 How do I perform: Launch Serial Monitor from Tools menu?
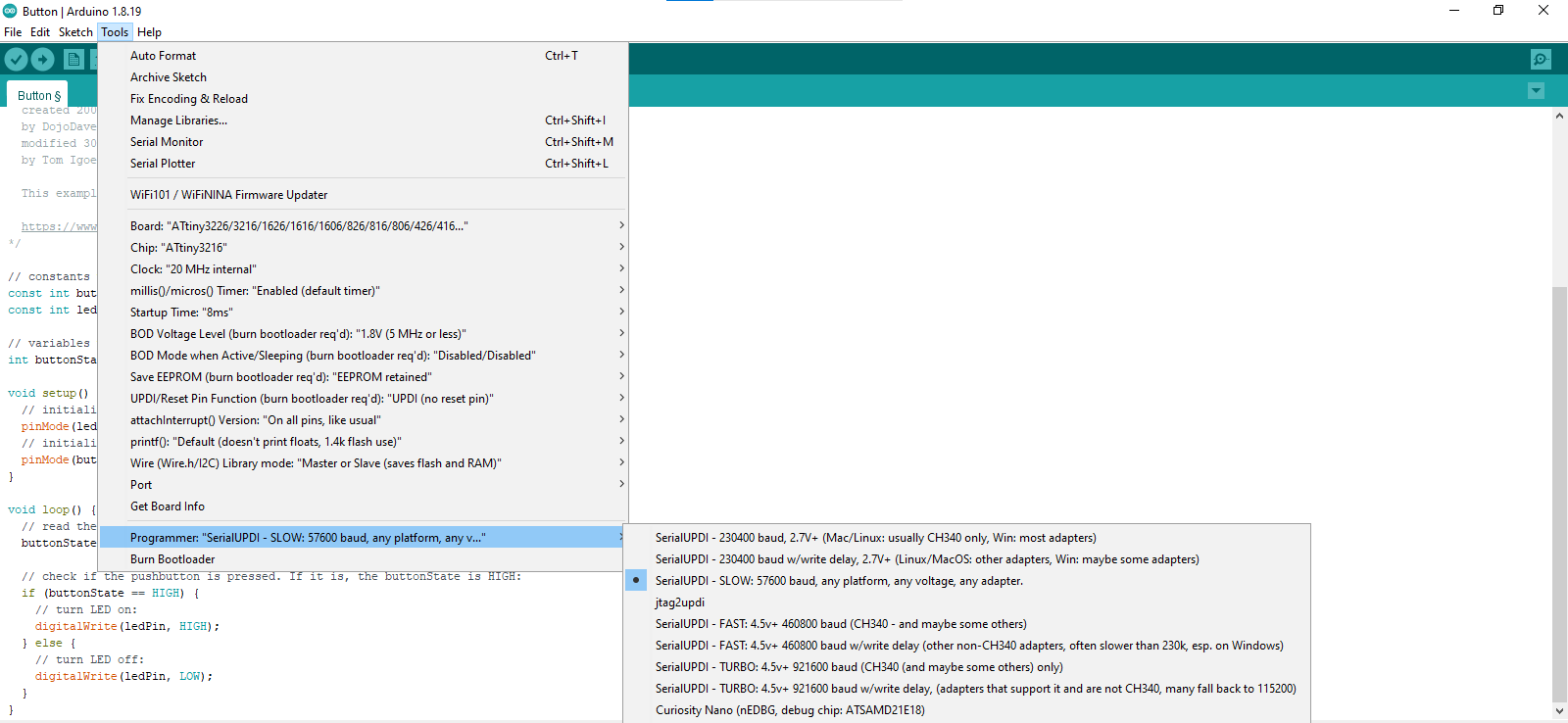tap(363, 142)
